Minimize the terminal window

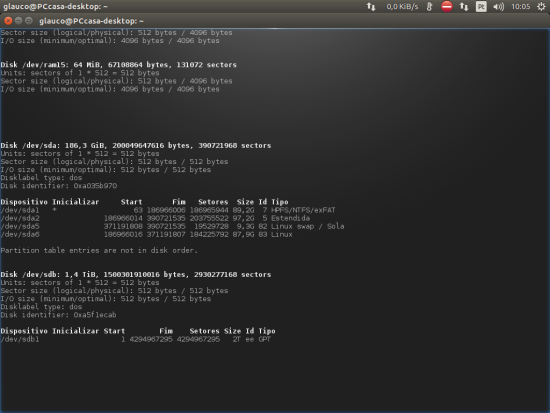[18, 21]
